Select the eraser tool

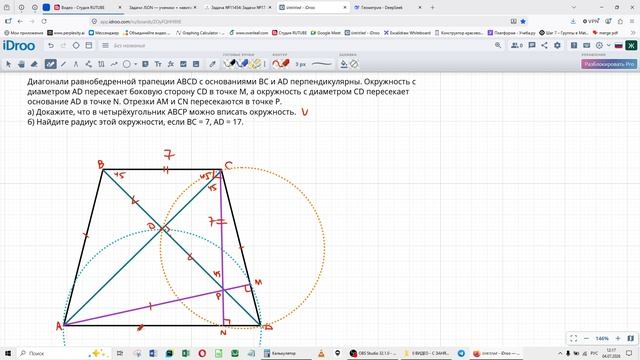coord(34,64)
